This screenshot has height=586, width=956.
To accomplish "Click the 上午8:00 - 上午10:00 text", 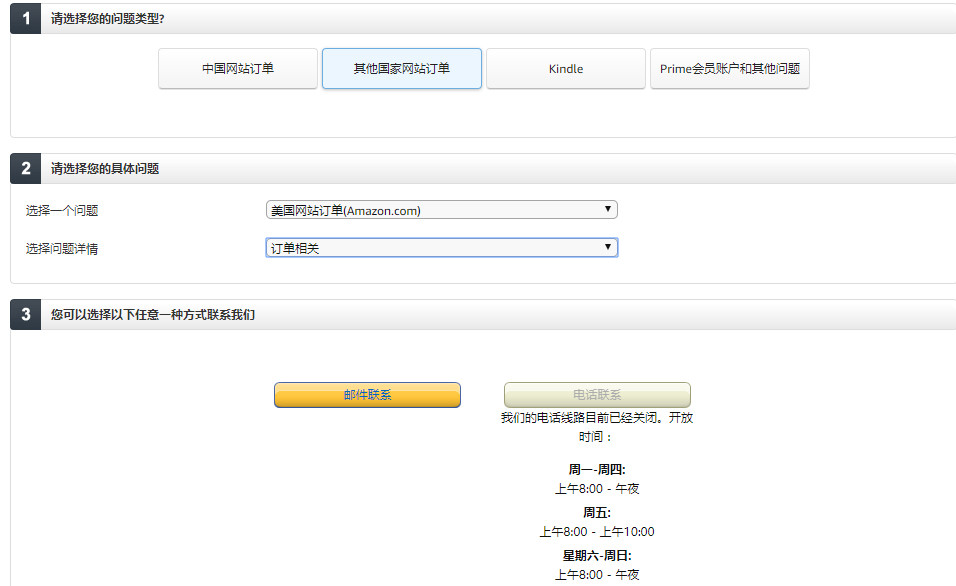I will 597,532.
